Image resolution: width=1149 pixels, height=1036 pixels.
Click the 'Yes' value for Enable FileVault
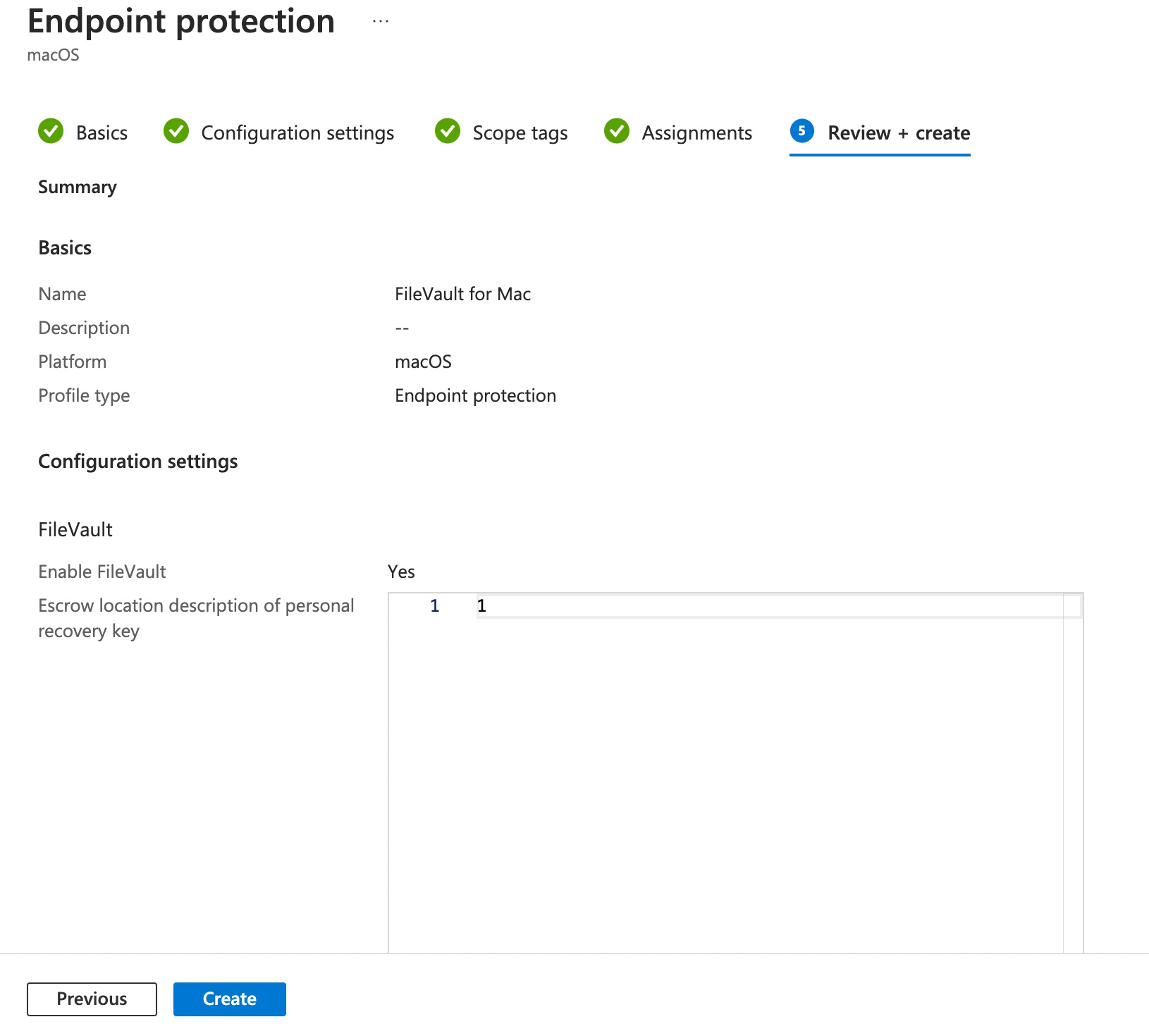point(401,572)
